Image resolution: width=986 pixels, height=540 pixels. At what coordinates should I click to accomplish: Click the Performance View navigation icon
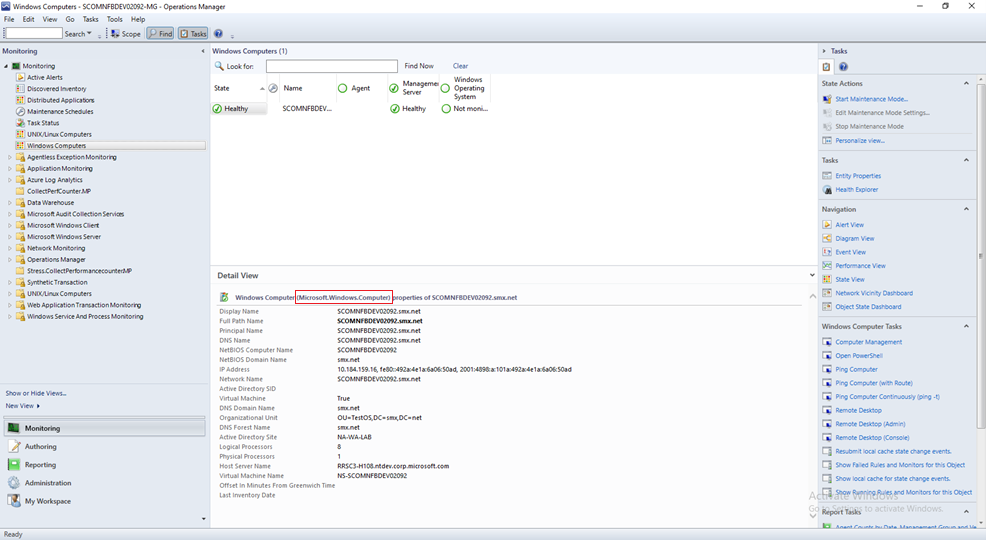(827, 266)
